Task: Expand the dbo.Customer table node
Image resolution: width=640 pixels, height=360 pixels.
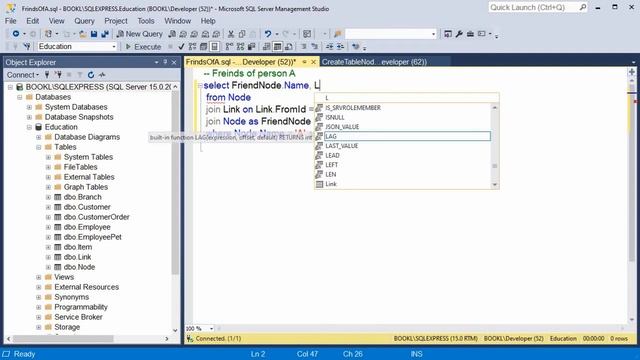Action: (48, 207)
